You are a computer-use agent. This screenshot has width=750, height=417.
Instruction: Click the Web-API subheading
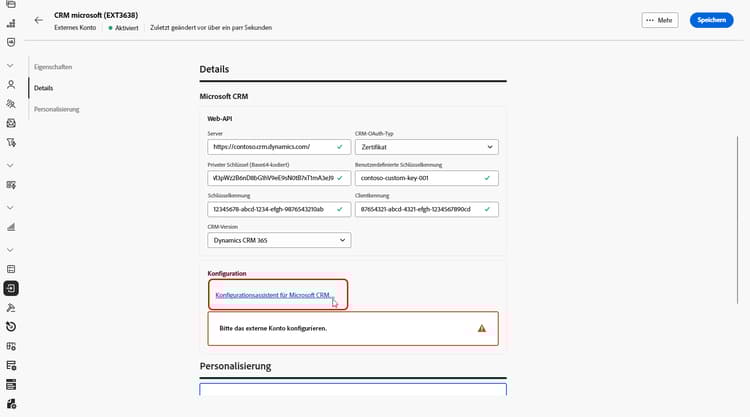tap(220, 119)
